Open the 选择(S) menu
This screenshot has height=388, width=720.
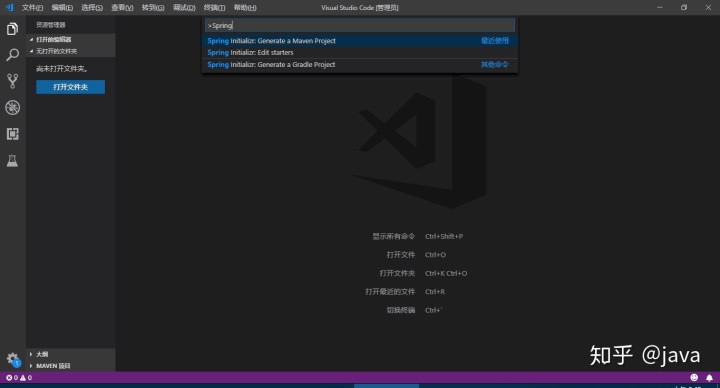point(92,8)
